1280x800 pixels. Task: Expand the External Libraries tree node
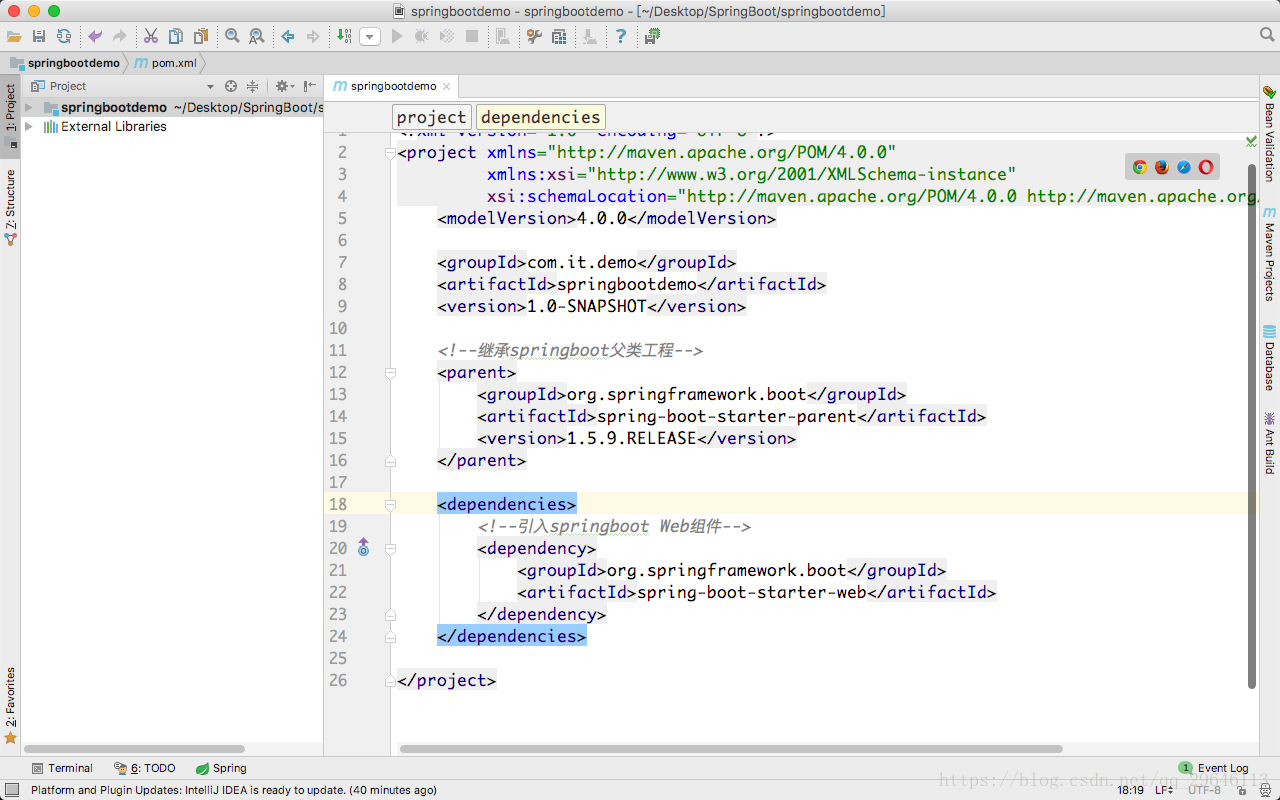coord(29,127)
